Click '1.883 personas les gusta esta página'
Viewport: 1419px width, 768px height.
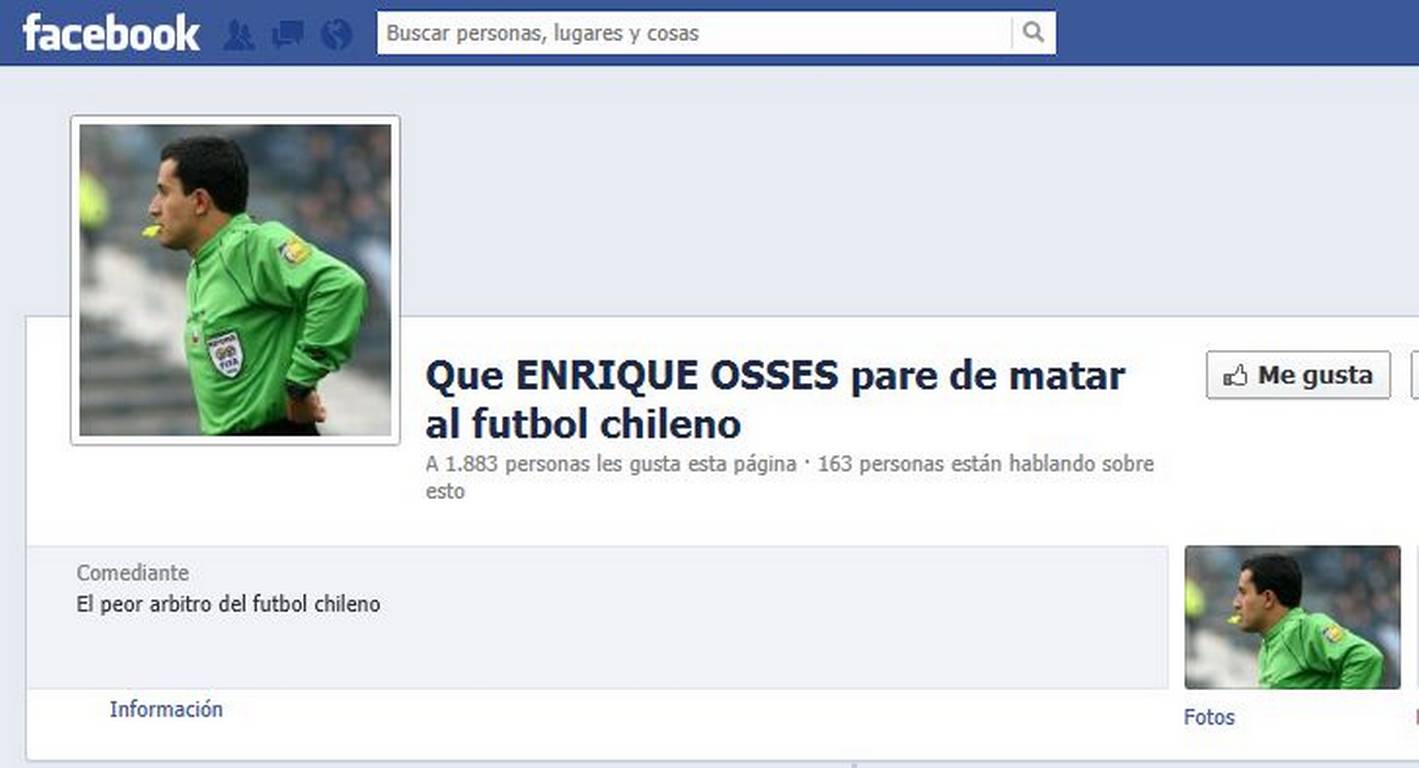tap(621, 464)
